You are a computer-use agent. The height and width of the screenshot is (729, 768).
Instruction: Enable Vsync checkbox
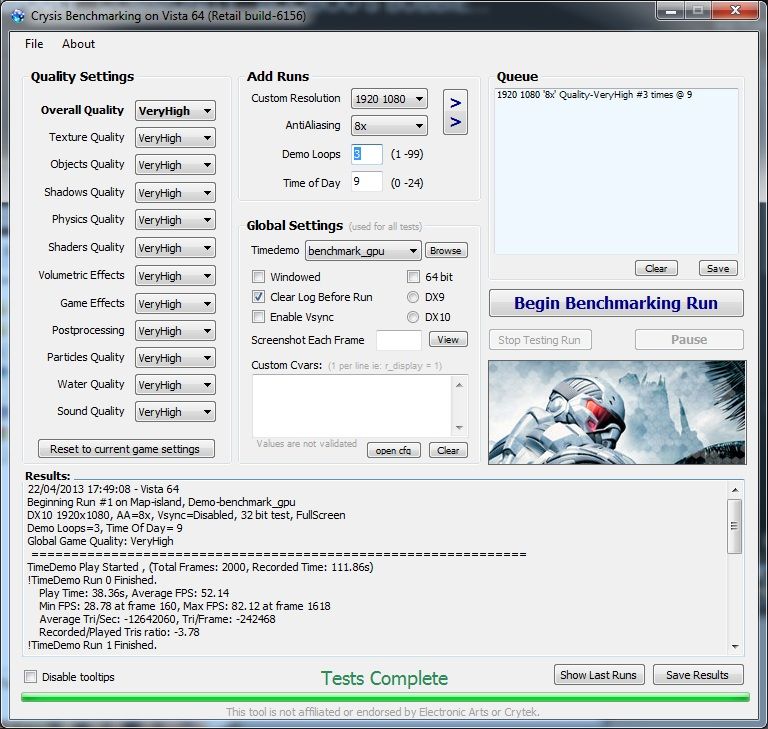click(258, 317)
